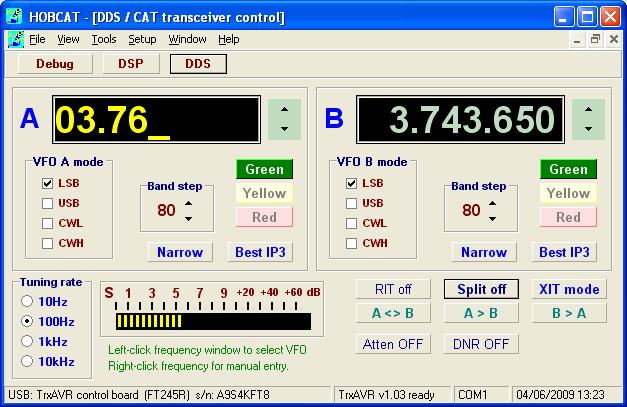Image resolution: width=627 pixels, height=407 pixels.
Task: Pick the Red color for VFO B
Action: coord(568,217)
